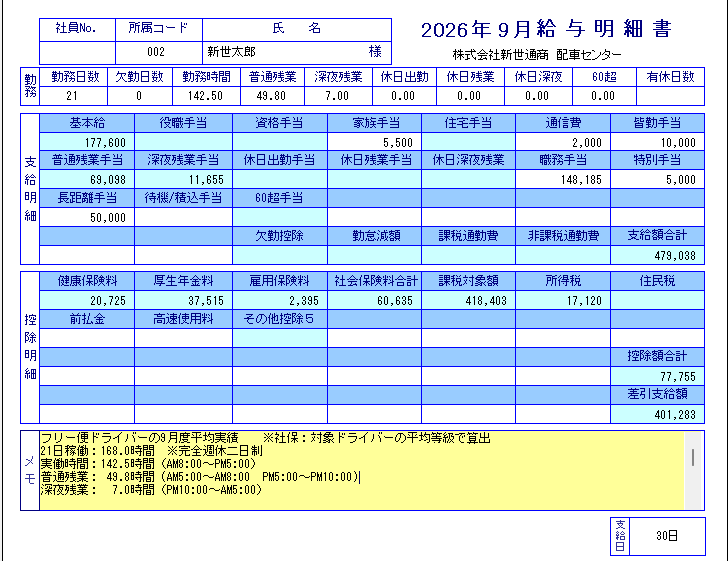Viewport: 728px width, 561px height.
Task: Click the empty 有休日数 value cell
Action: coord(670,96)
